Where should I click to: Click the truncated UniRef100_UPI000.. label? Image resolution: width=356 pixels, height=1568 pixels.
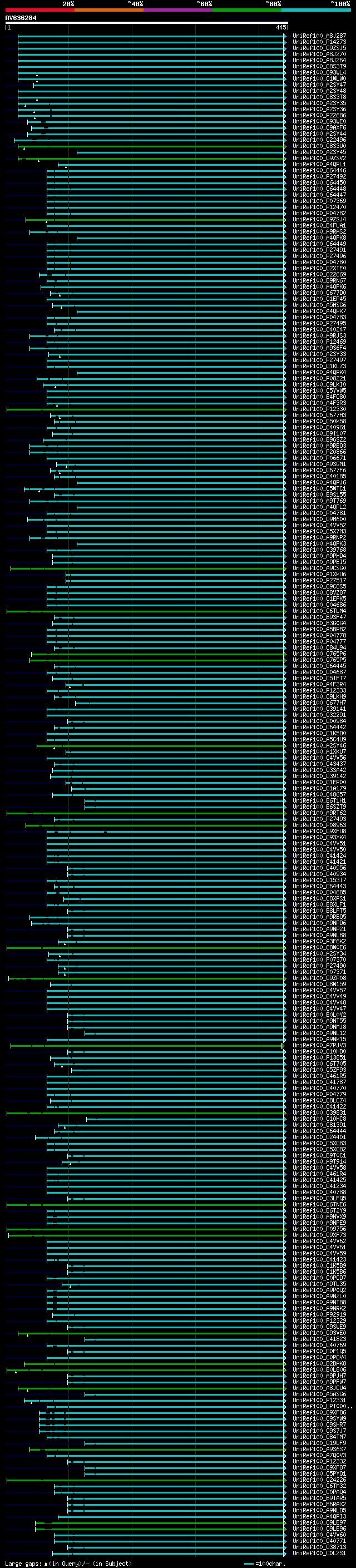(323, 1407)
